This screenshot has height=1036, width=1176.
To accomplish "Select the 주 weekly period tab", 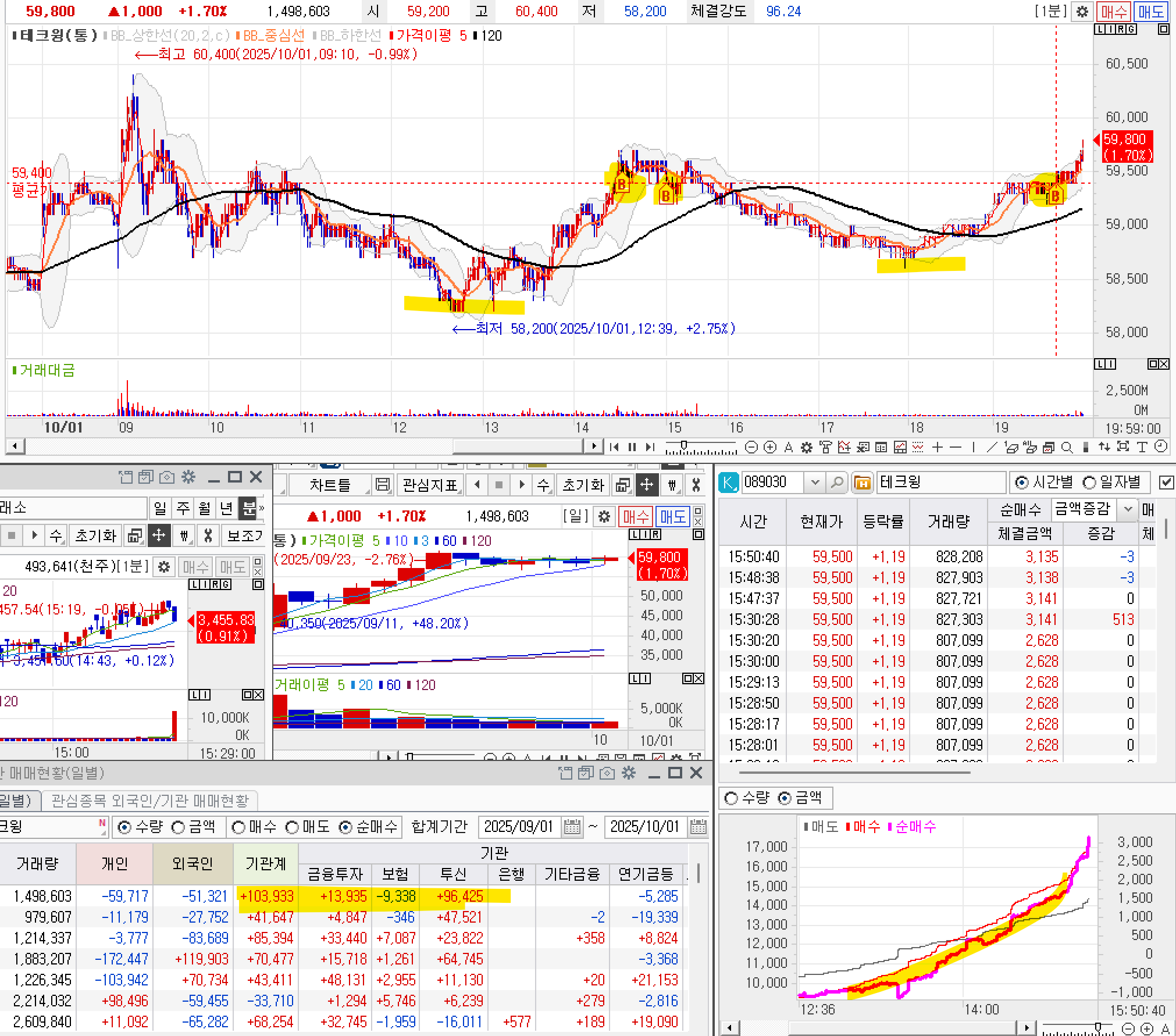I will tap(183, 508).
